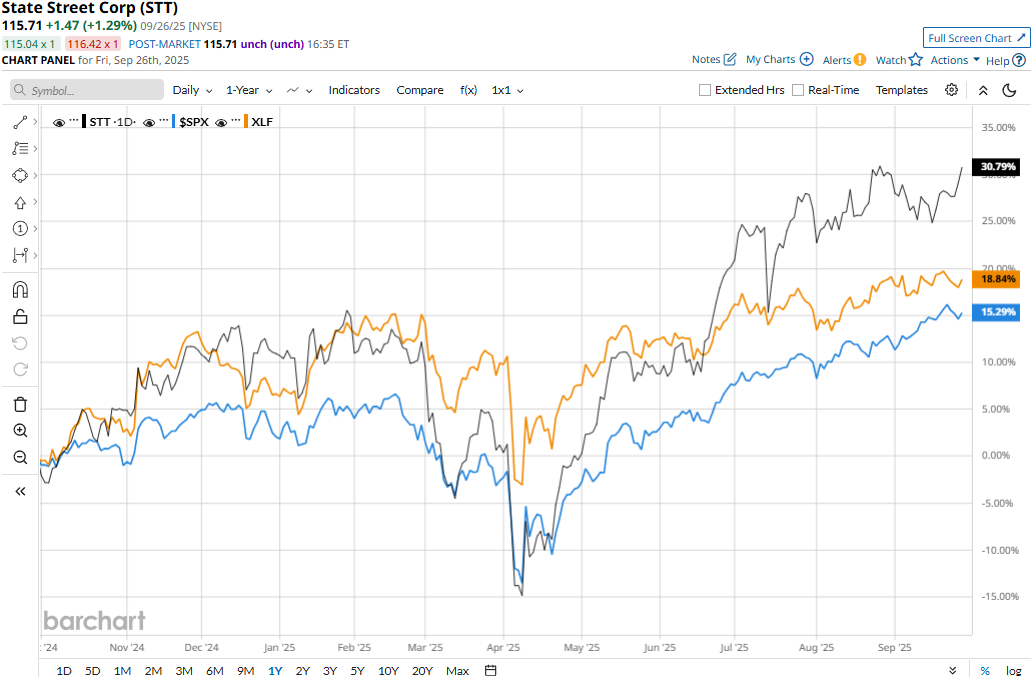
Task: Select the 3M time range
Action: (x=184, y=670)
